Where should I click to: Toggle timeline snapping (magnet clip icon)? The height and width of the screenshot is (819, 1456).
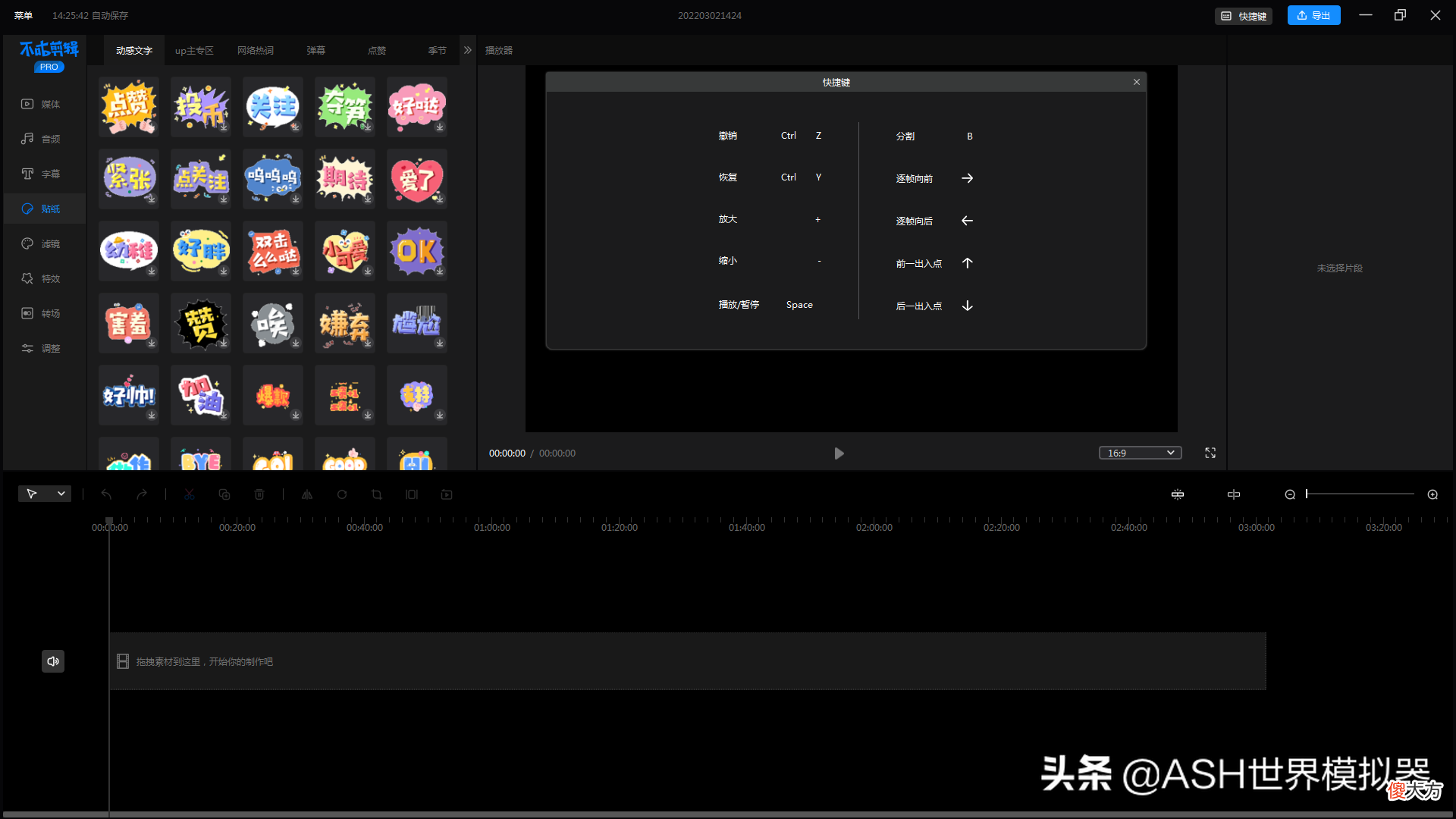(x=1178, y=494)
